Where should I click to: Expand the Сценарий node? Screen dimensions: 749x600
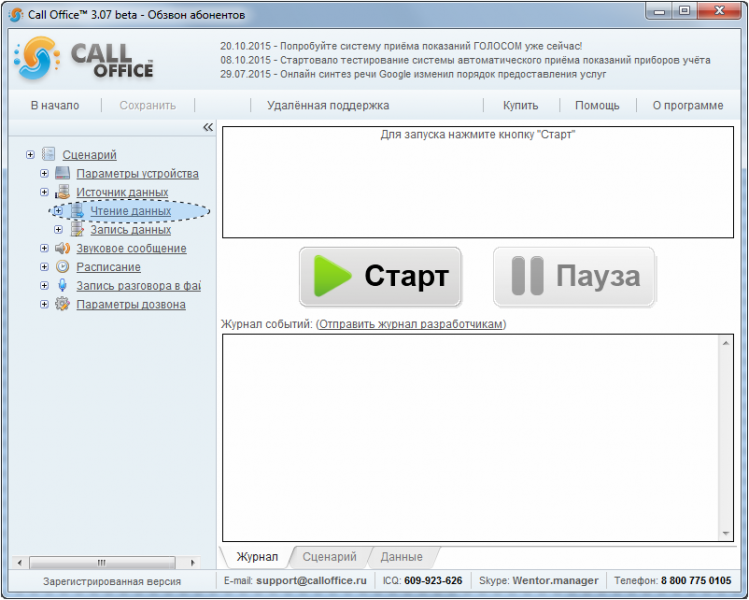tap(30, 155)
